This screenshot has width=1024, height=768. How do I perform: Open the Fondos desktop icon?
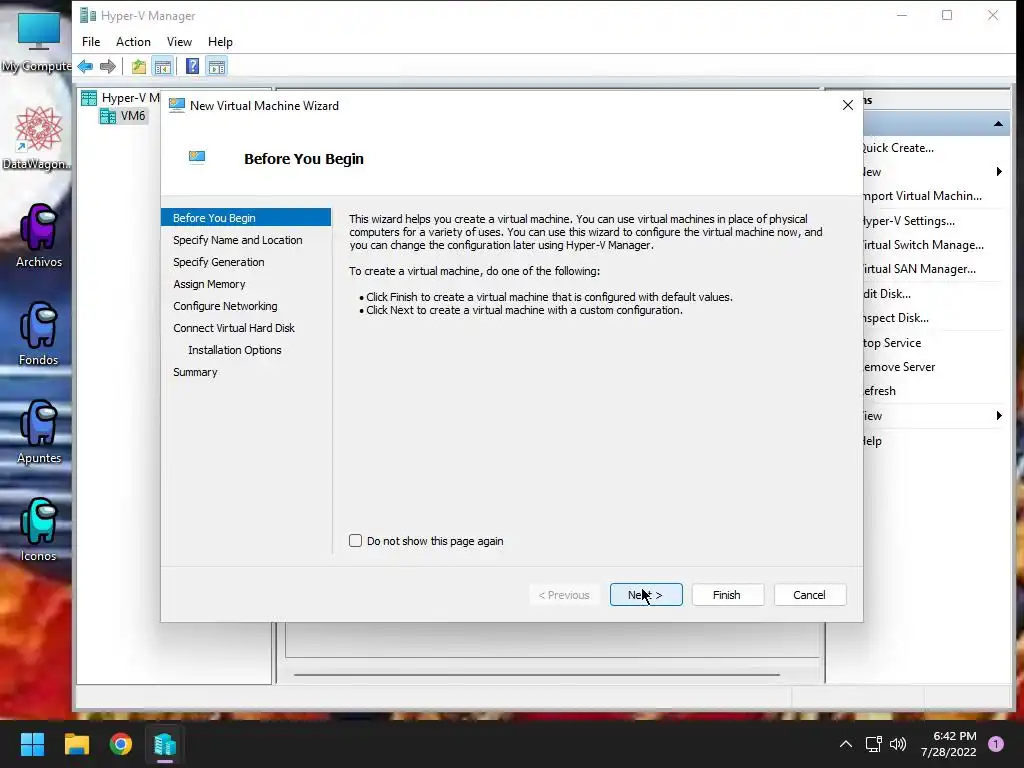click(x=39, y=334)
